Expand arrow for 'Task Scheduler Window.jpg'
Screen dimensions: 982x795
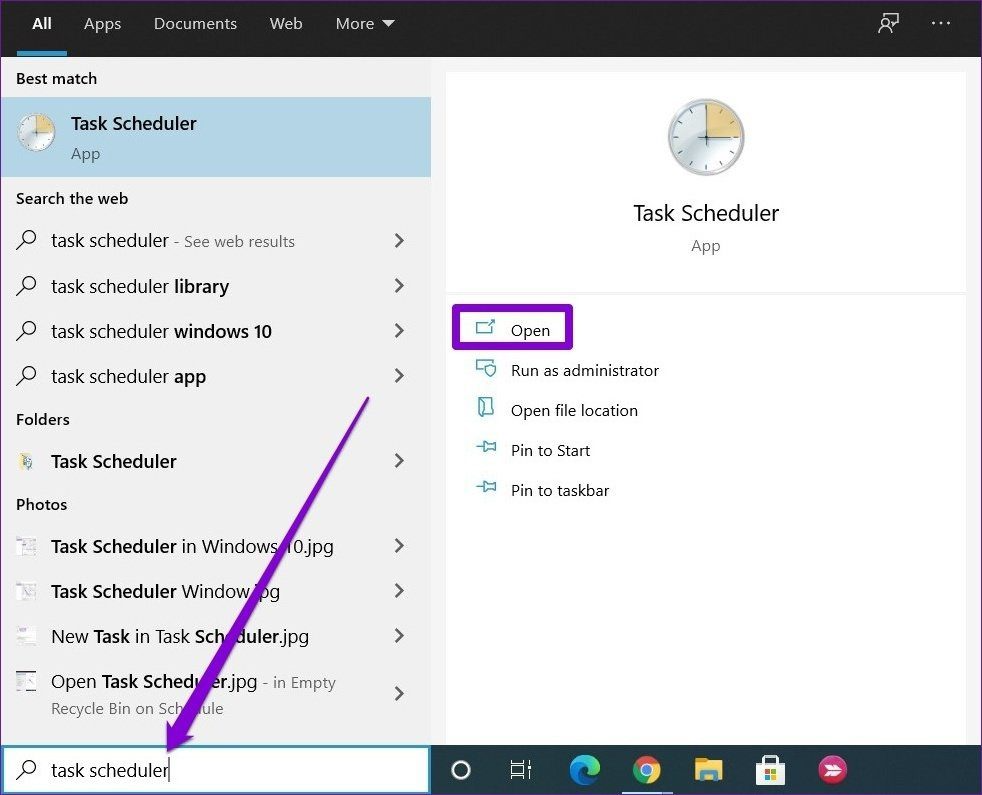pos(399,591)
